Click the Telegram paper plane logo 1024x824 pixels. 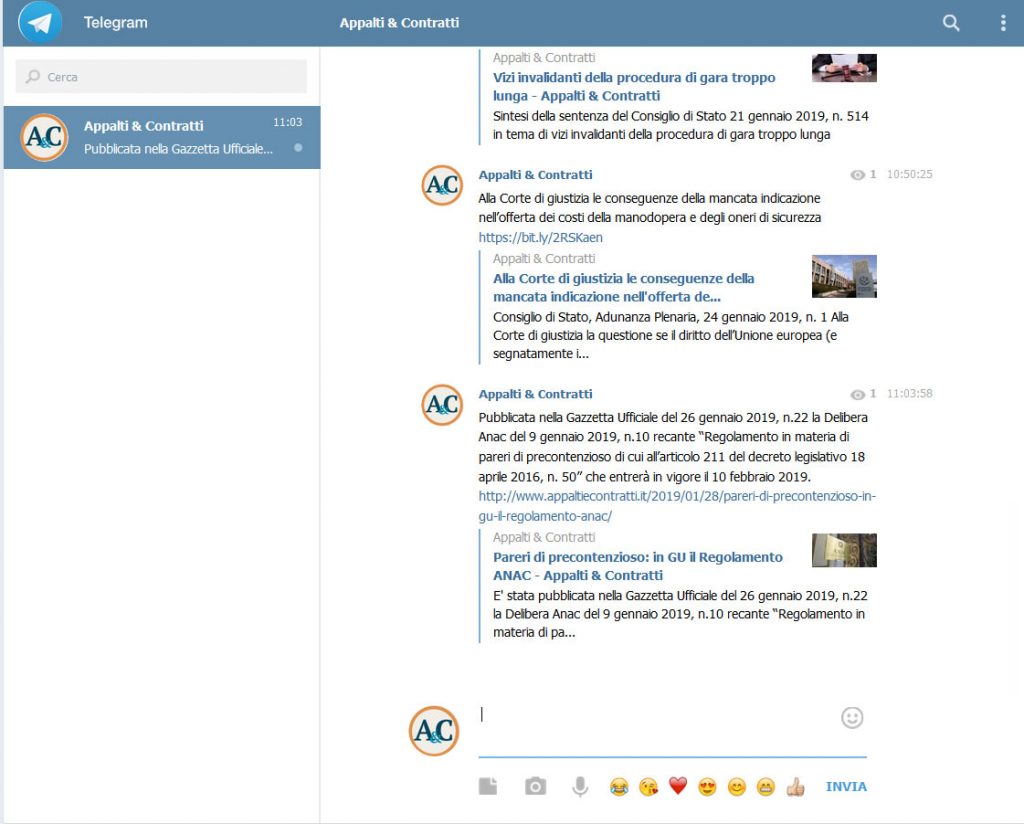click(x=40, y=22)
